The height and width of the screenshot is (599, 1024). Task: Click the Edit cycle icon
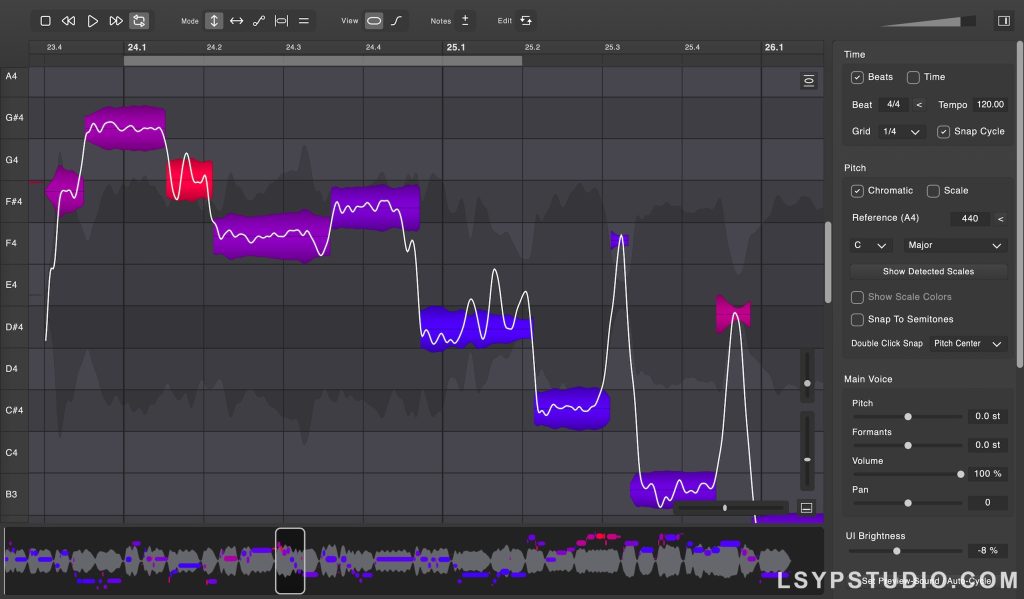tap(526, 20)
